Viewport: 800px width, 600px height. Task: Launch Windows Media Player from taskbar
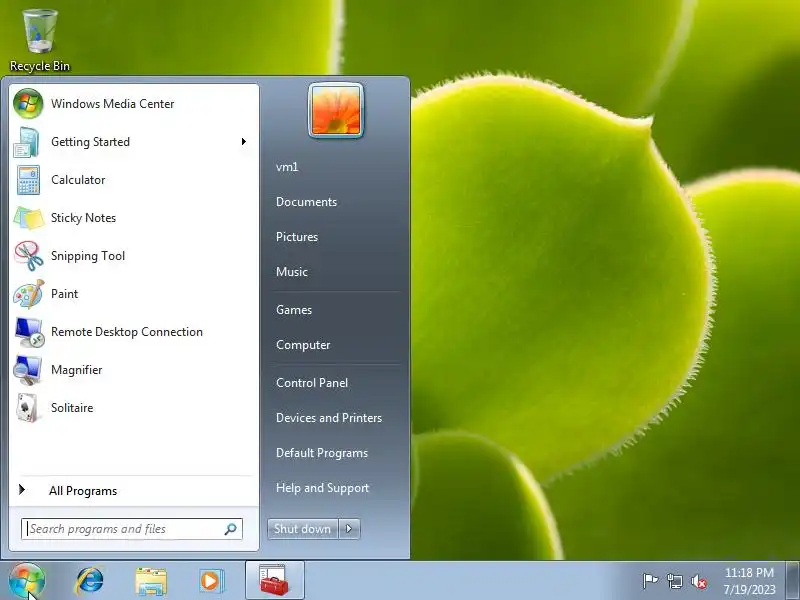pyautogui.click(x=211, y=581)
